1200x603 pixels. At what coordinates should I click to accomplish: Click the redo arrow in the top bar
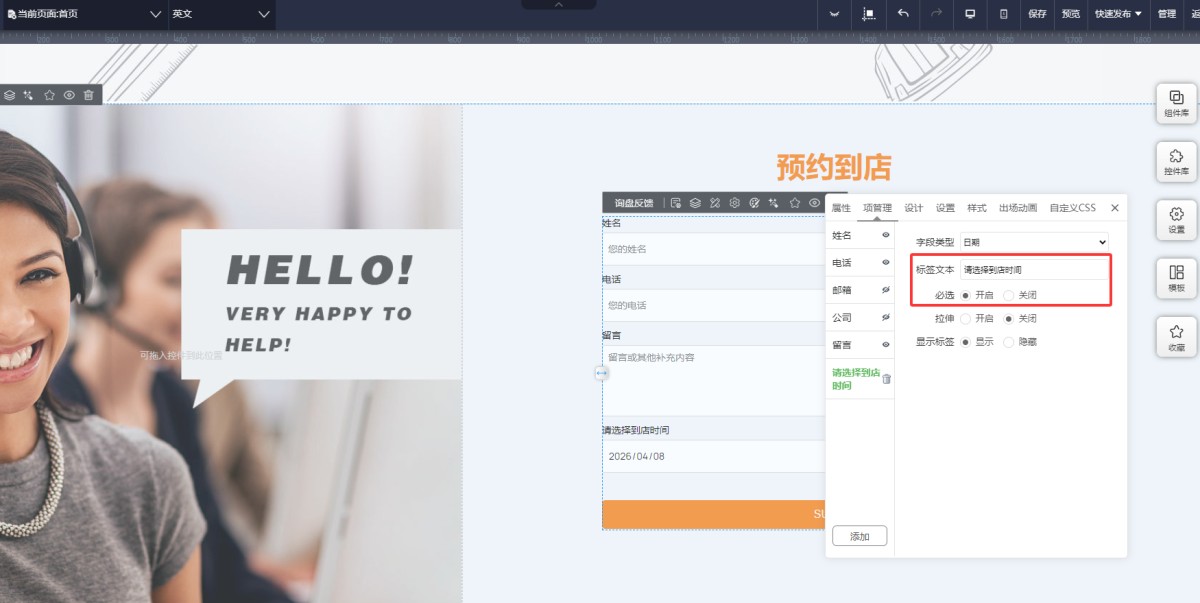(x=936, y=14)
